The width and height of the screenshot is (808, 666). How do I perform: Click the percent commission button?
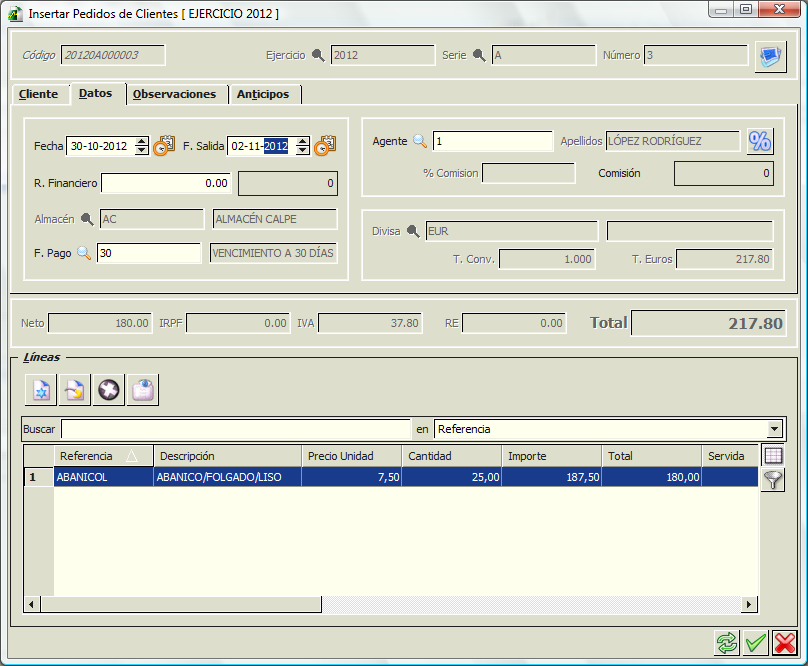click(x=760, y=141)
